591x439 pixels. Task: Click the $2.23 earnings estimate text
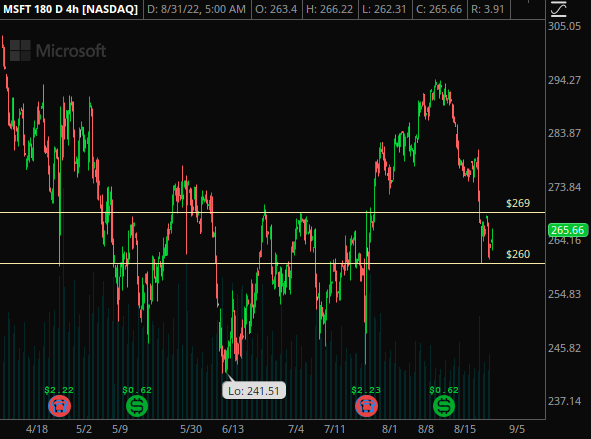(x=366, y=390)
